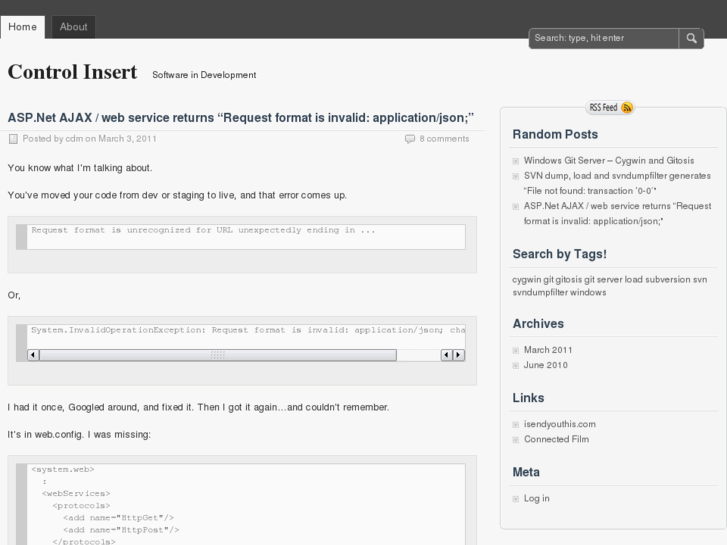The height and width of the screenshot is (545, 727).
Task: Click the orange RSS feed icon
Action: point(627,108)
